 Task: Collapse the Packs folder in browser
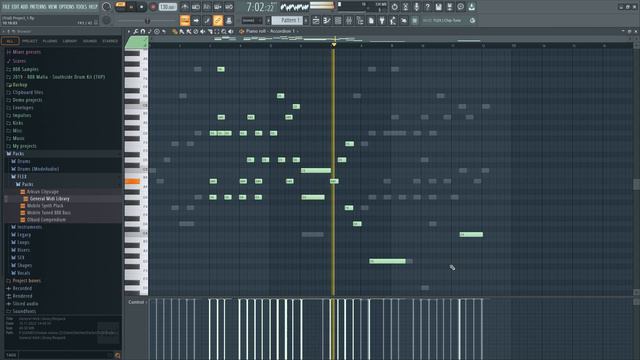[18, 154]
